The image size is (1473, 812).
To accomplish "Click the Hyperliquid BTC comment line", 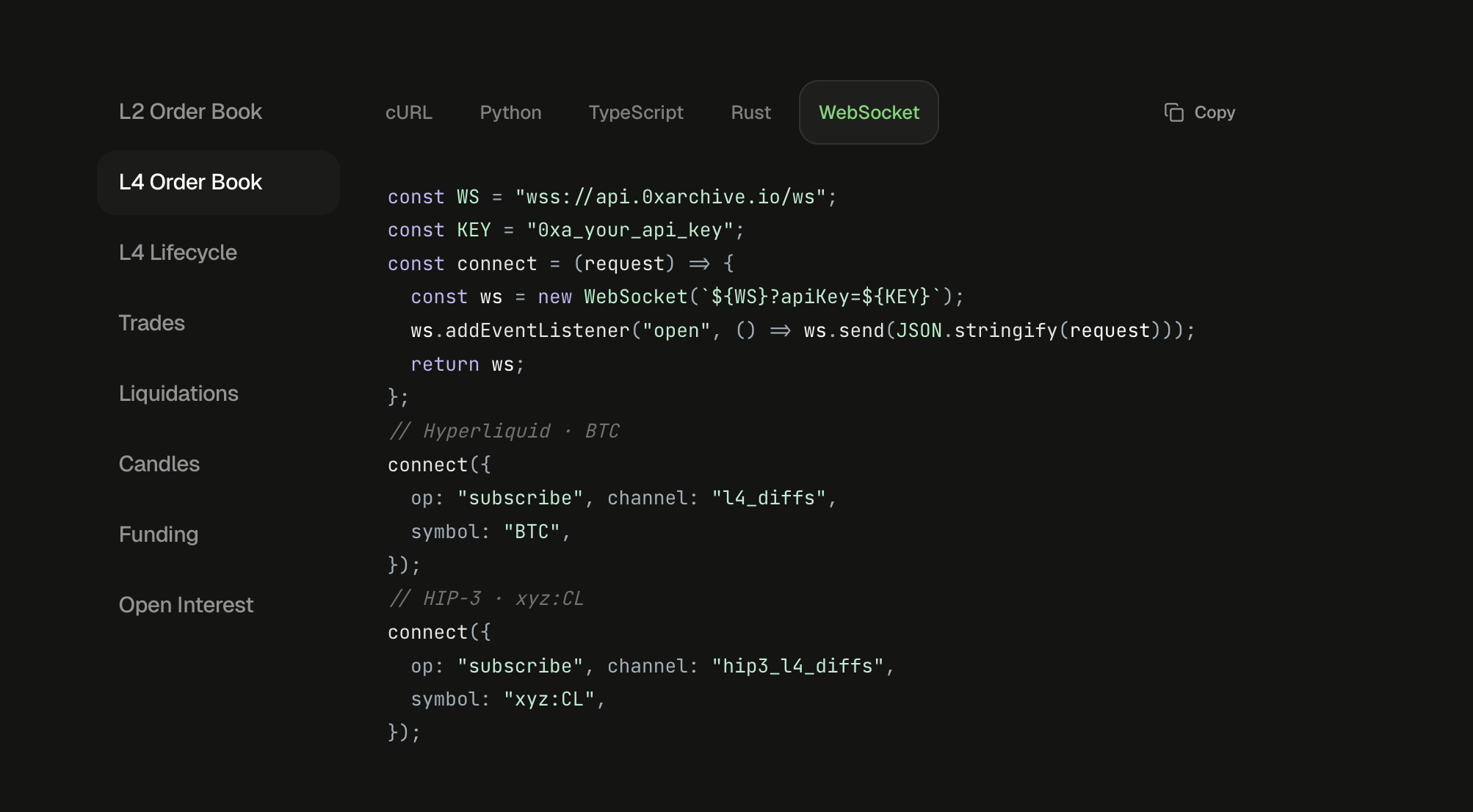I will (504, 431).
